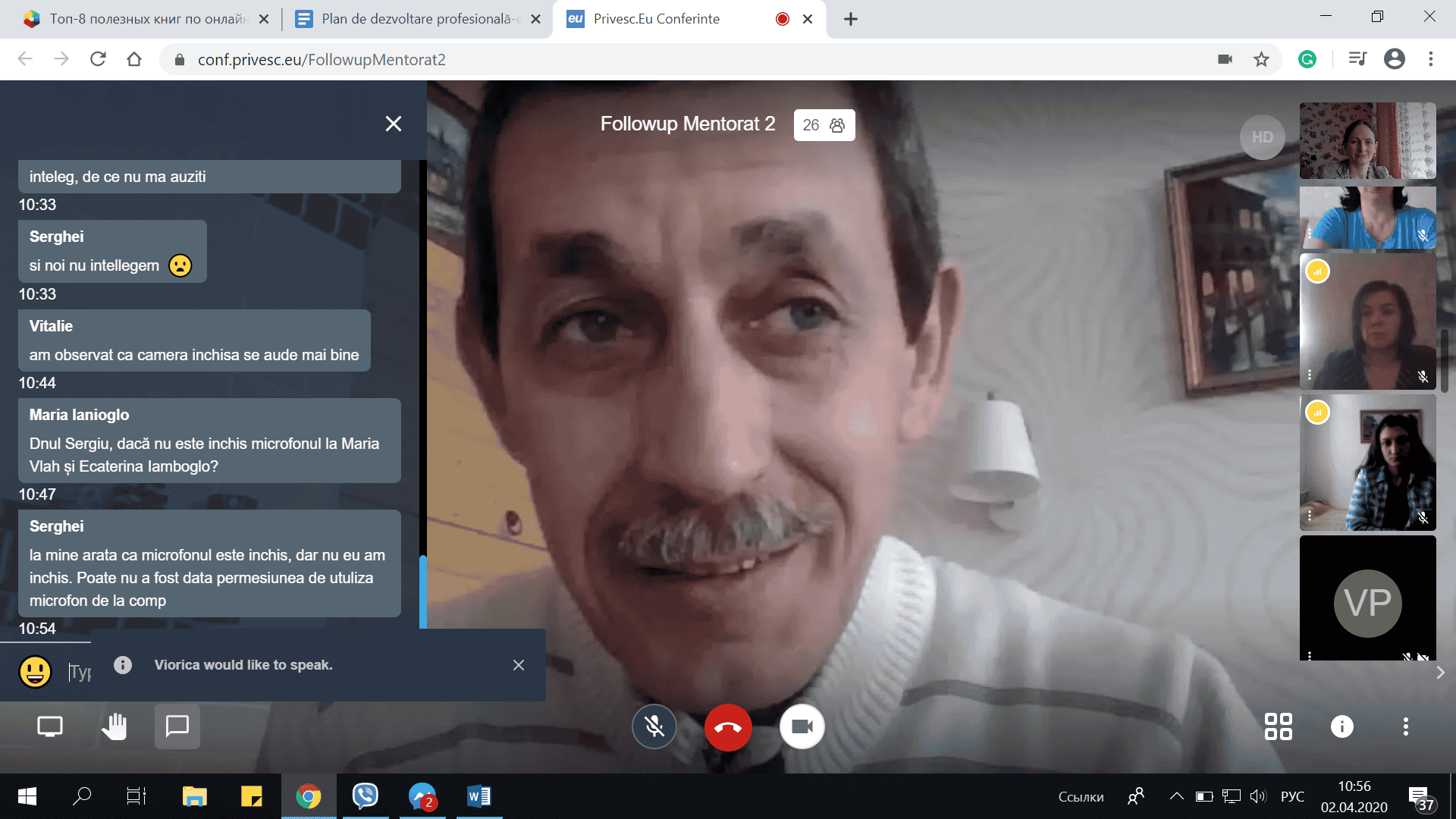This screenshot has width=1456, height=819.
Task: Unmute the microphone button
Action: (654, 726)
